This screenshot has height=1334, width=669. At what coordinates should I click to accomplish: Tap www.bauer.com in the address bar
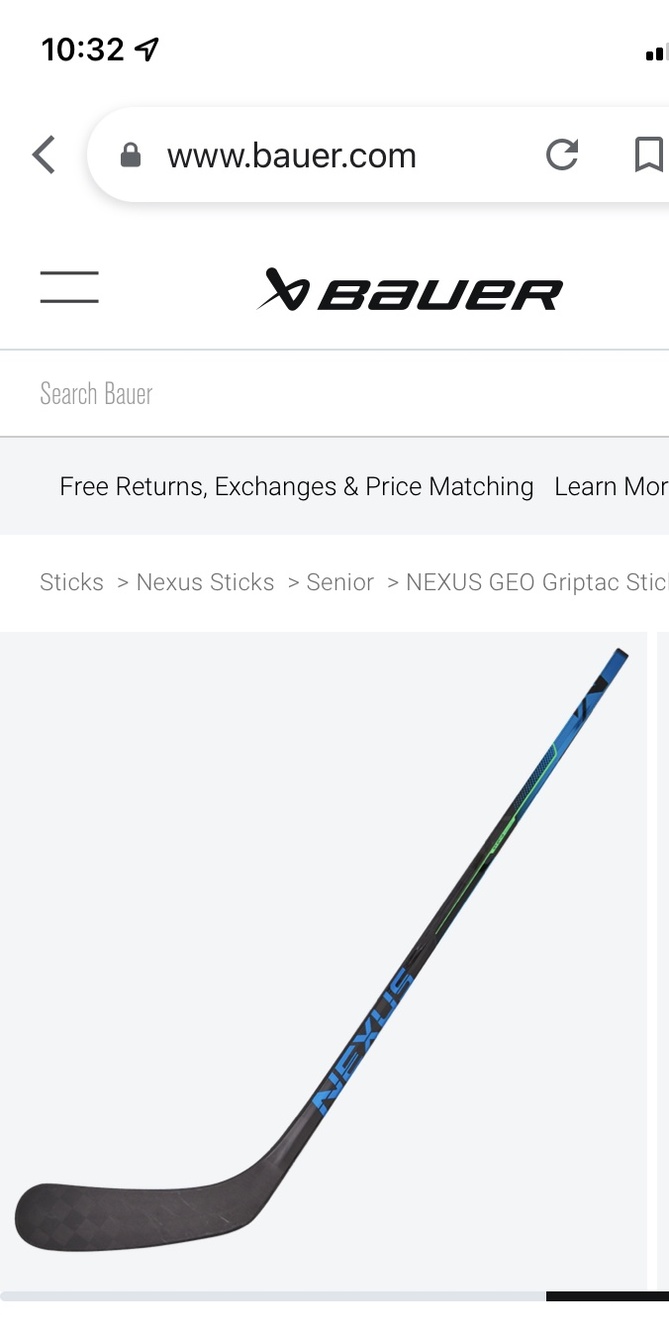(292, 155)
